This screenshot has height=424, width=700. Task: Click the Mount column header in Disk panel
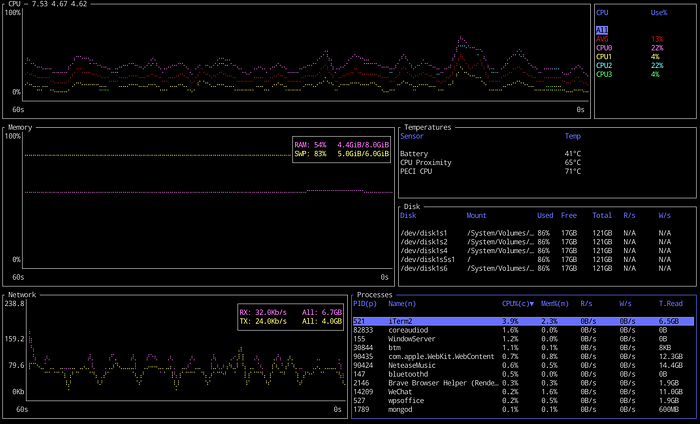[476, 216]
